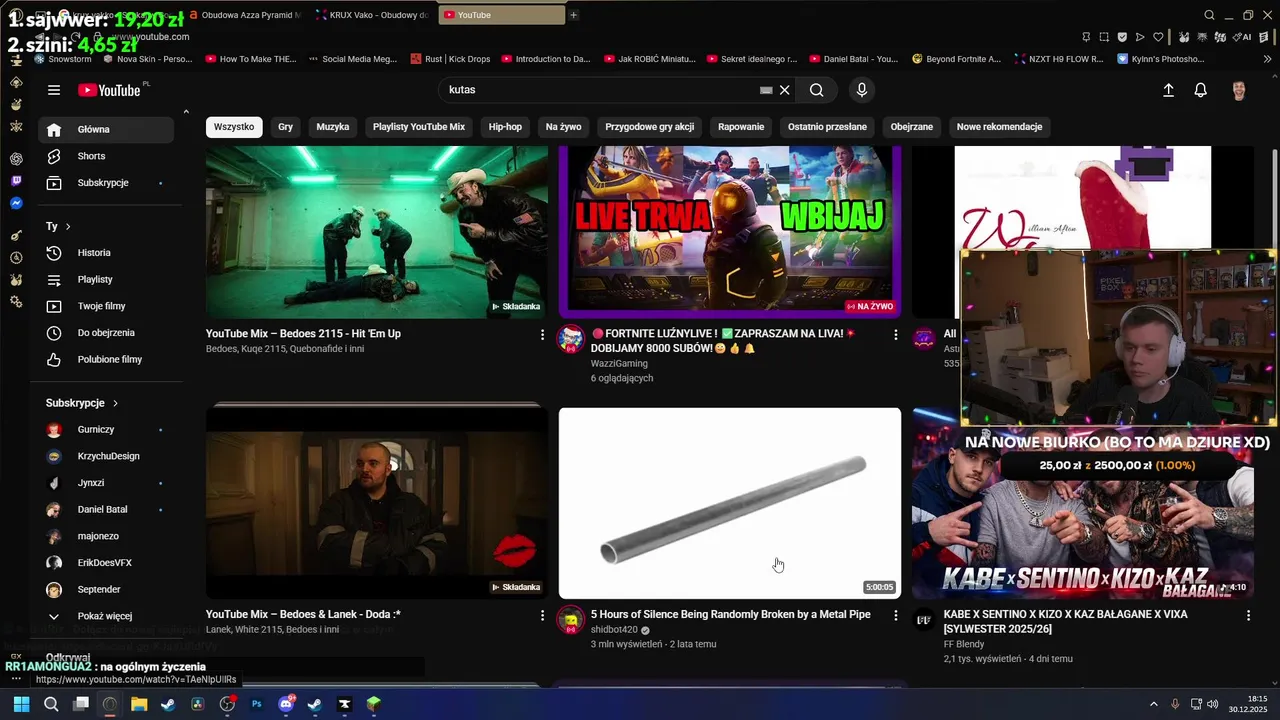The height and width of the screenshot is (720, 1280).
Task: Click the YouTube logo
Action: click(x=110, y=90)
